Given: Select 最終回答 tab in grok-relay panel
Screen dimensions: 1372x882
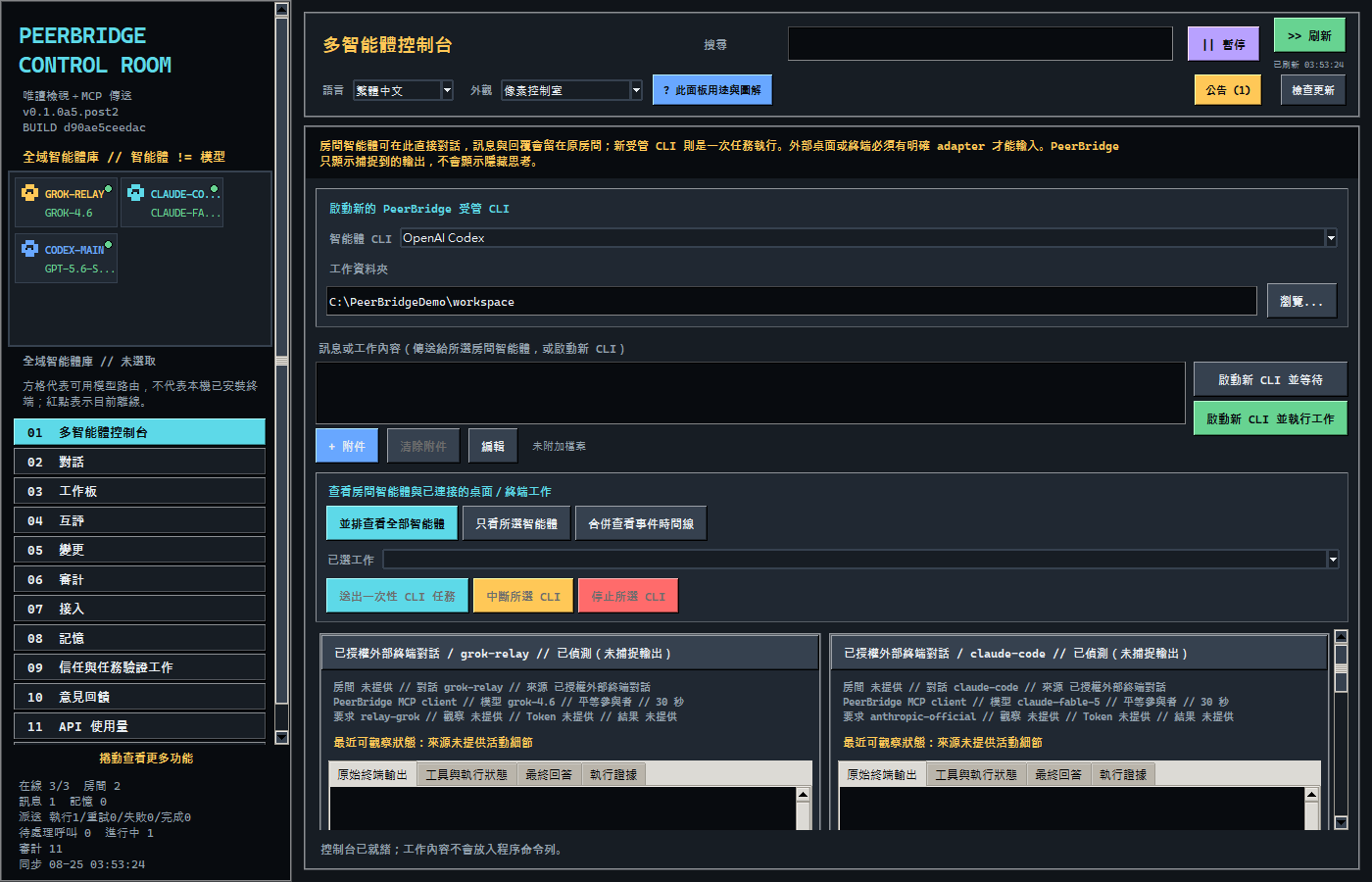Looking at the screenshot, I should (549, 774).
